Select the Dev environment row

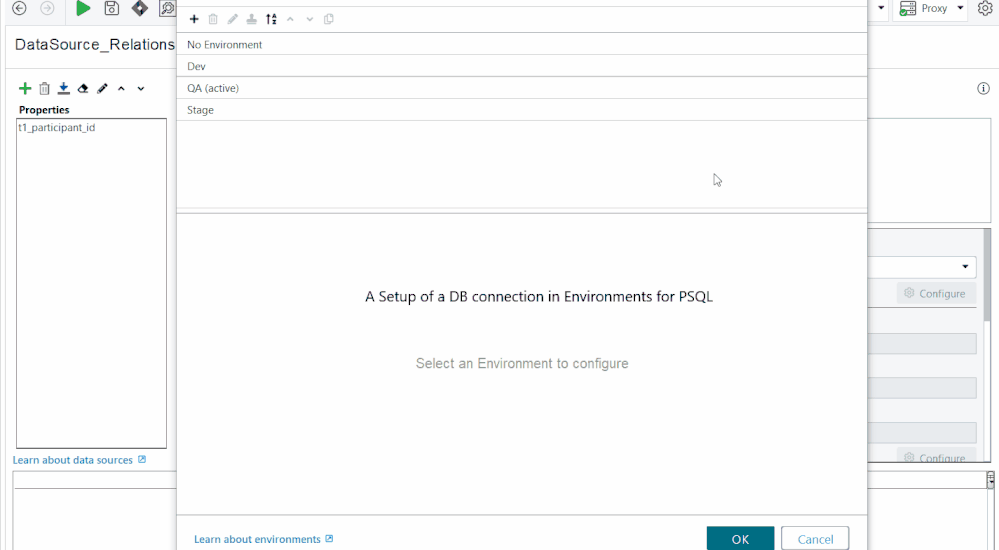522,66
